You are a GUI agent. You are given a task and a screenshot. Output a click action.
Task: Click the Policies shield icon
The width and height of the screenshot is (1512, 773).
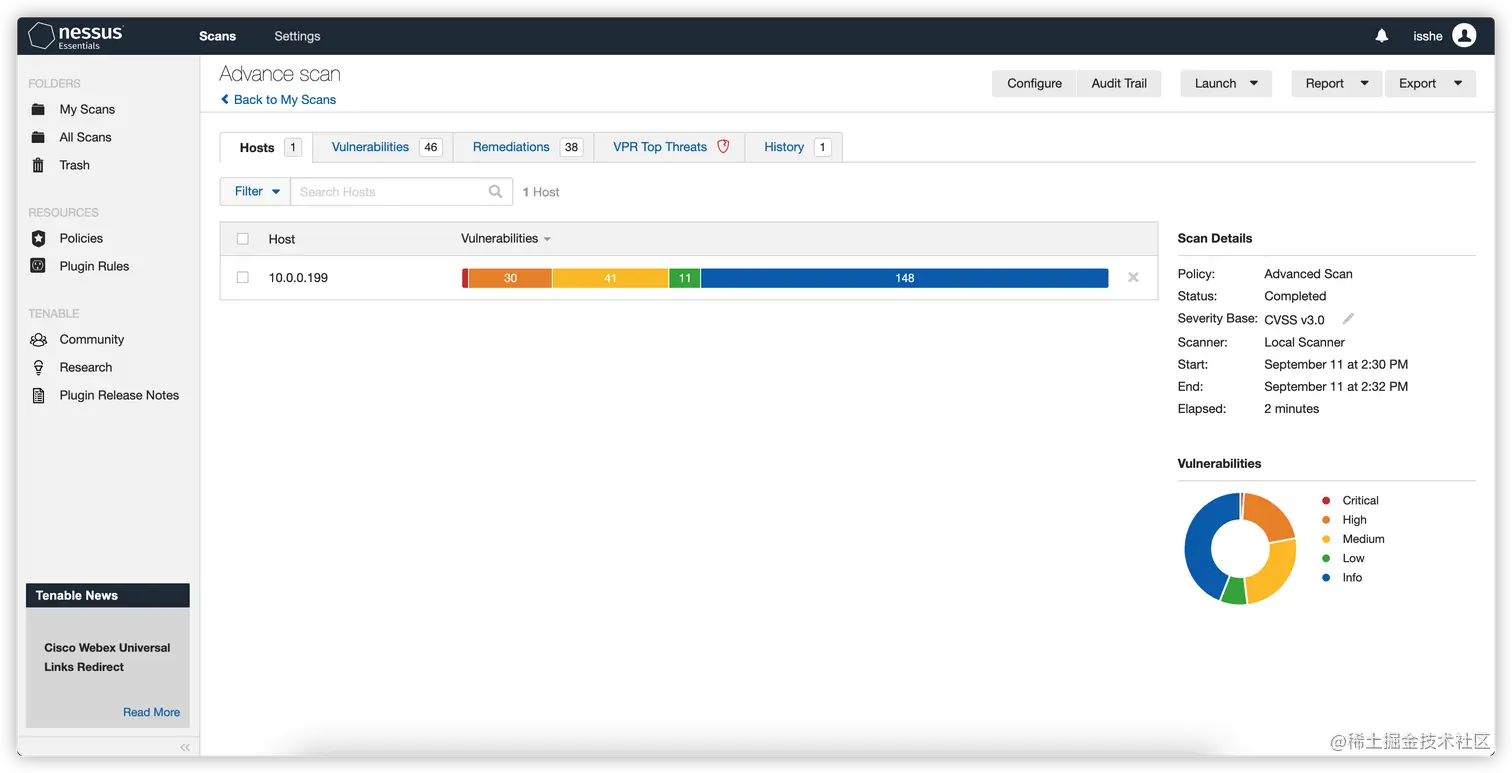point(38,238)
